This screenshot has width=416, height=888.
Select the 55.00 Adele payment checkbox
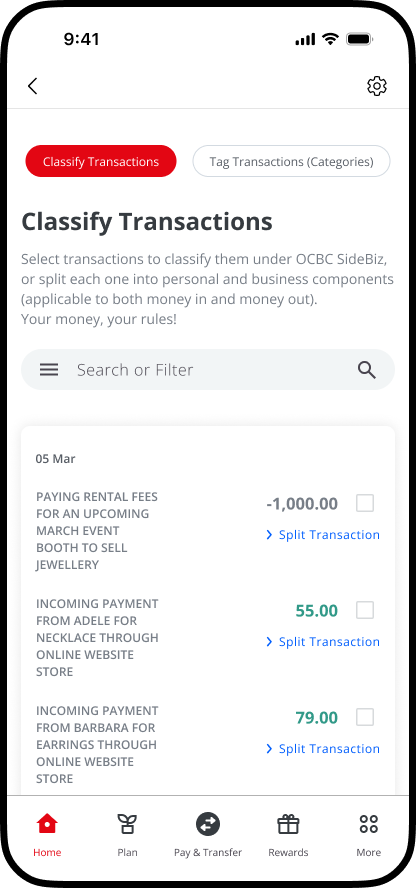click(x=364, y=610)
